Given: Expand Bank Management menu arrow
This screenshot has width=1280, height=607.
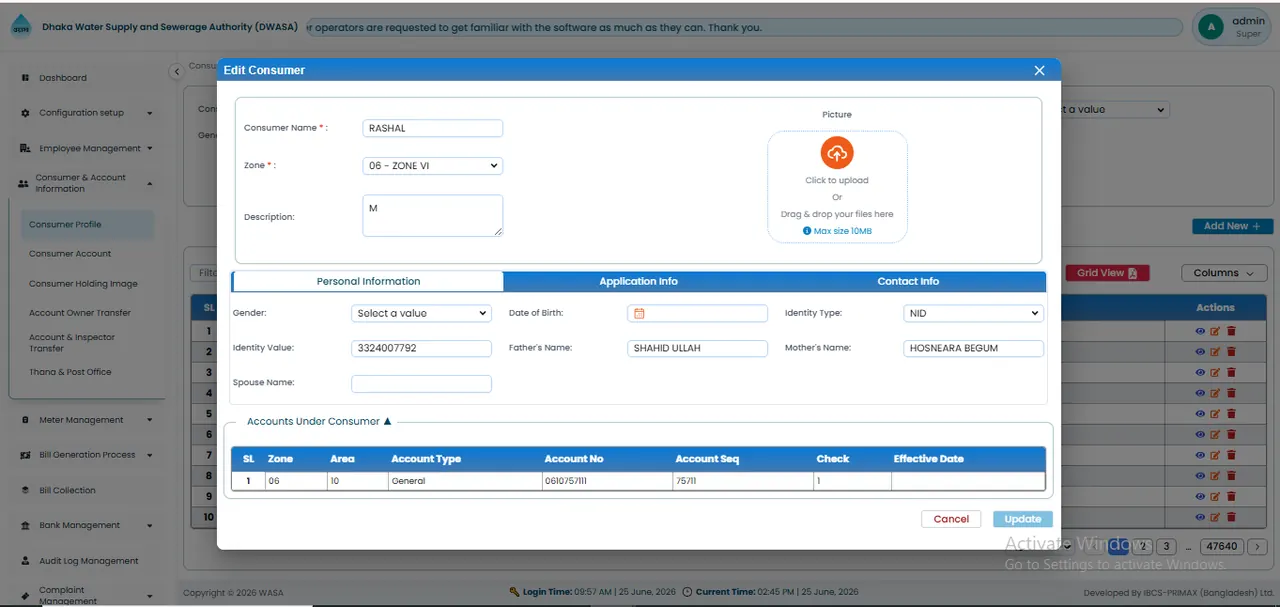Looking at the screenshot, I should pyautogui.click(x=150, y=525).
